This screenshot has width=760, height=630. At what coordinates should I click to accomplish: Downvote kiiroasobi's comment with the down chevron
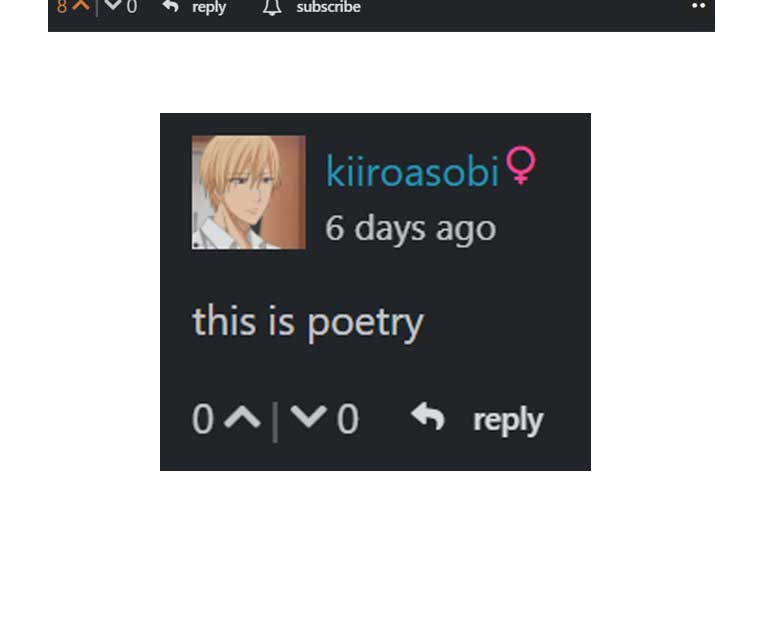point(308,417)
